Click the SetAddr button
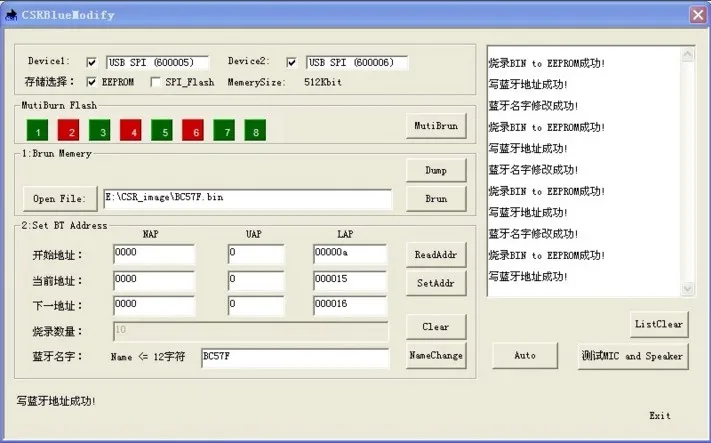711x443 pixels. pyautogui.click(x=436, y=283)
